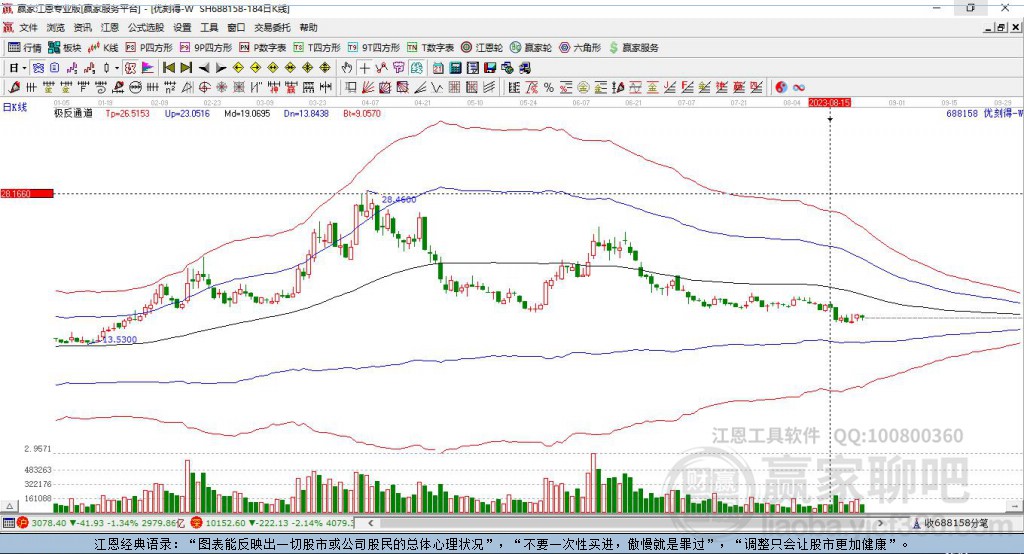Click the red circular target tool

point(204,87)
